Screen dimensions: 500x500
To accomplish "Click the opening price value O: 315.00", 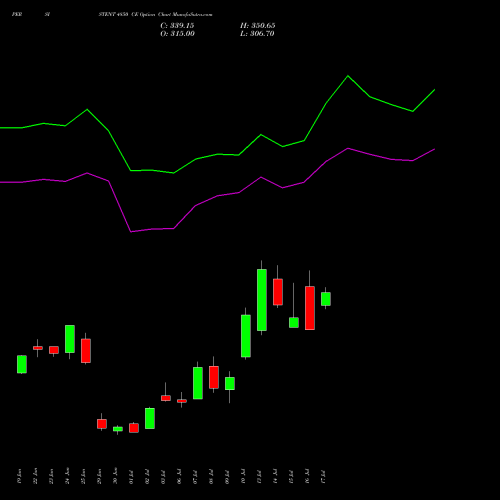I will click(177, 34).
